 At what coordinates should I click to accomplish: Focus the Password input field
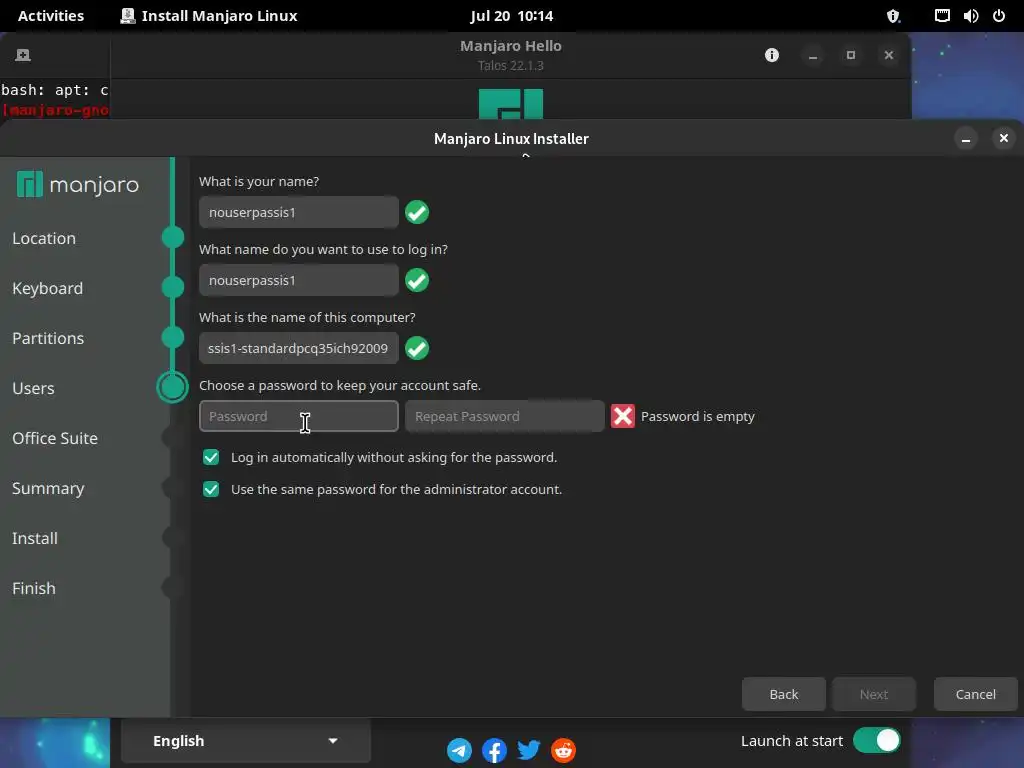pos(299,416)
